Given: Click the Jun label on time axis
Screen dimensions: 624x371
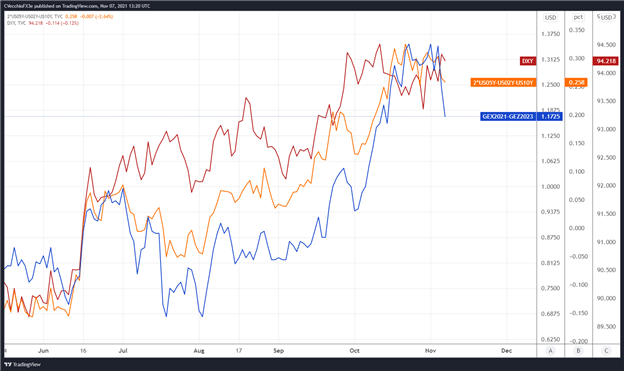Looking at the screenshot, I should (x=43, y=351).
